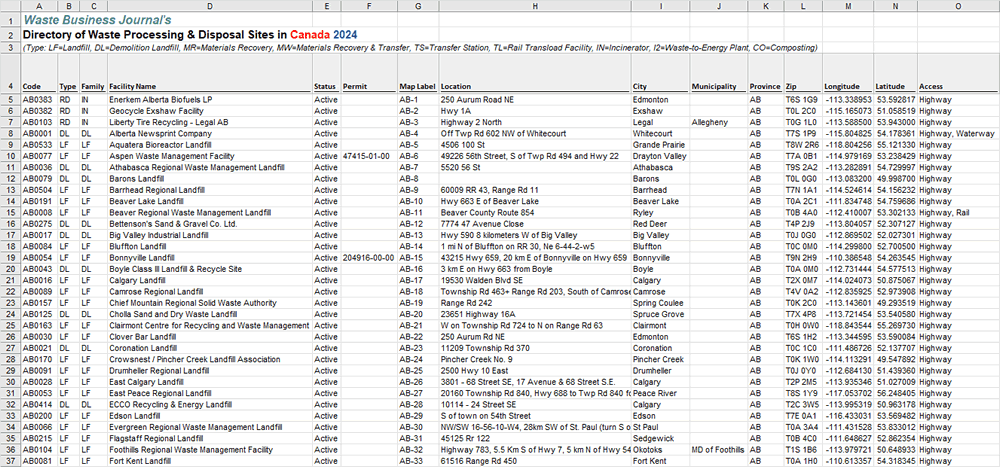Click cell 'Alberta Newsprint Company'
This screenshot has width=1000, height=467.
[x=210, y=133]
